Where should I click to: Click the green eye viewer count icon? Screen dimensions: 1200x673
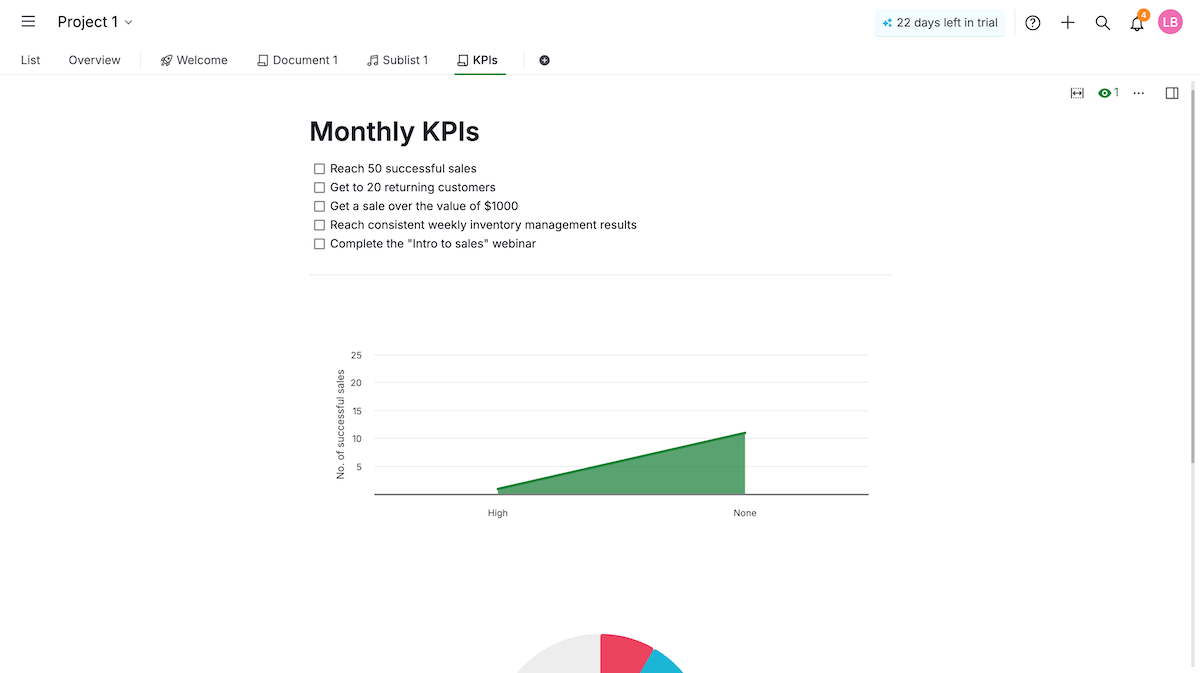pyautogui.click(x=1105, y=92)
